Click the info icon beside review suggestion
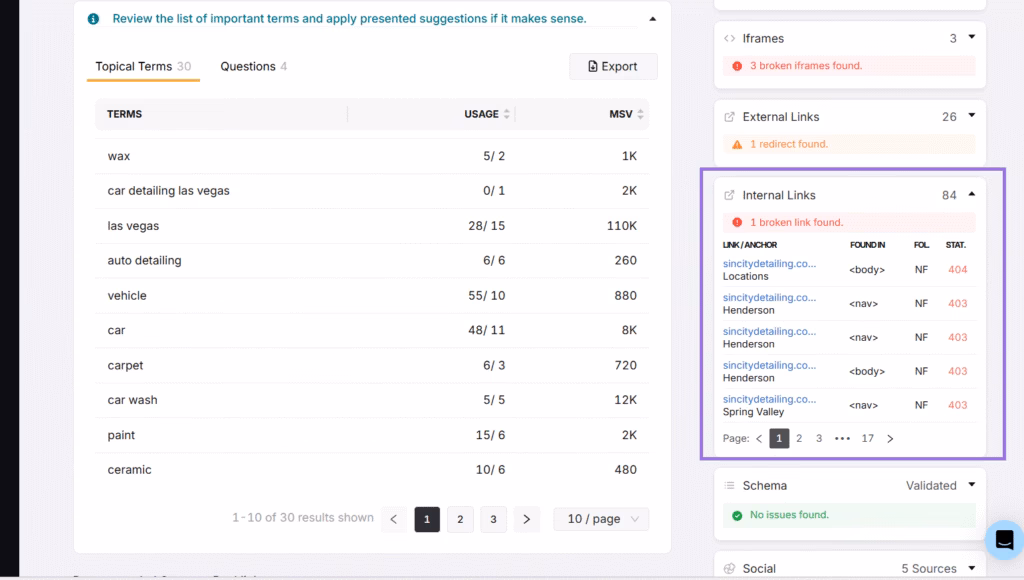This screenshot has width=1024, height=580. [93, 19]
